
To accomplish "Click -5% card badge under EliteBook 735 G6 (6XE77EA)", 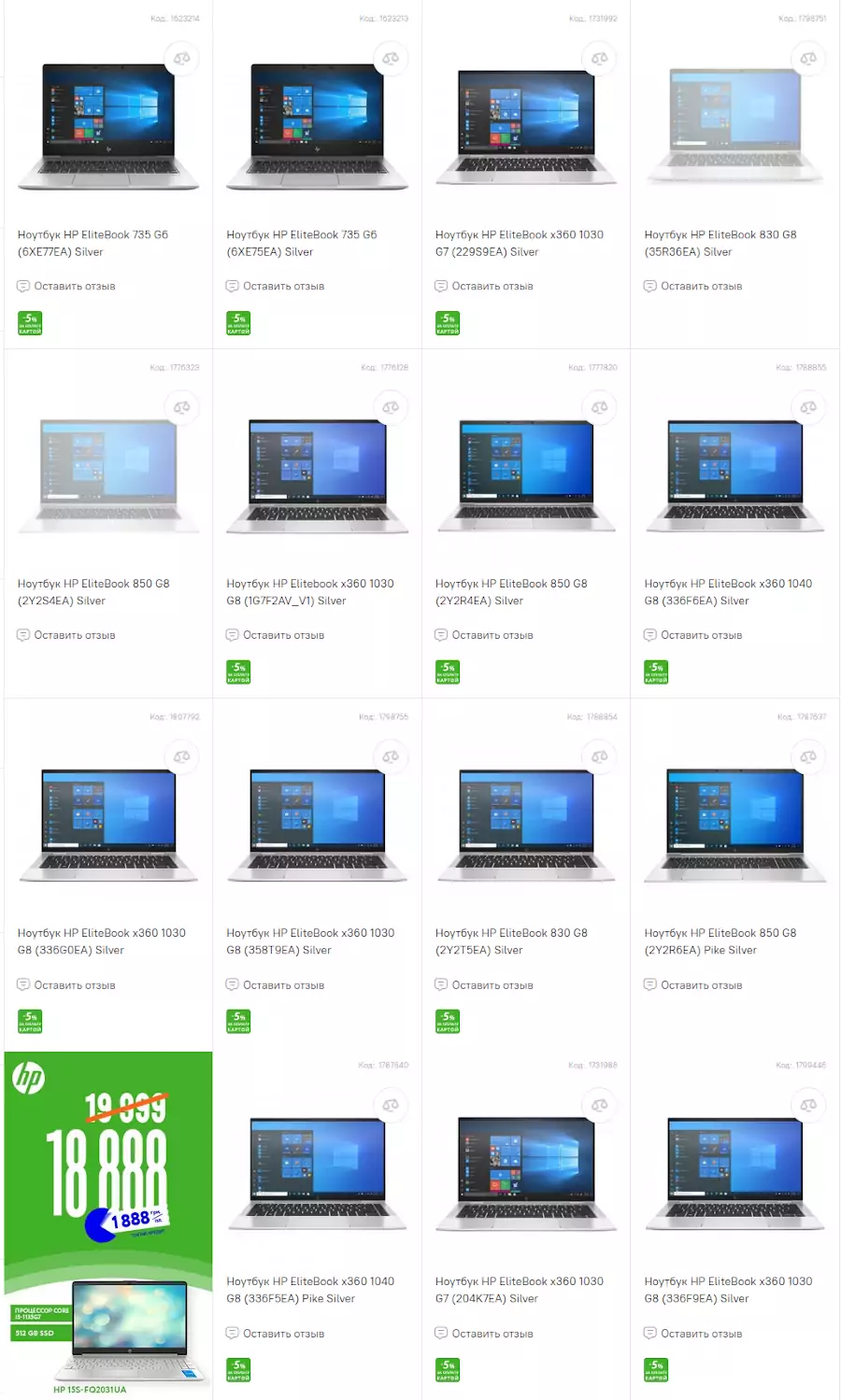I will pyautogui.click(x=30, y=323).
